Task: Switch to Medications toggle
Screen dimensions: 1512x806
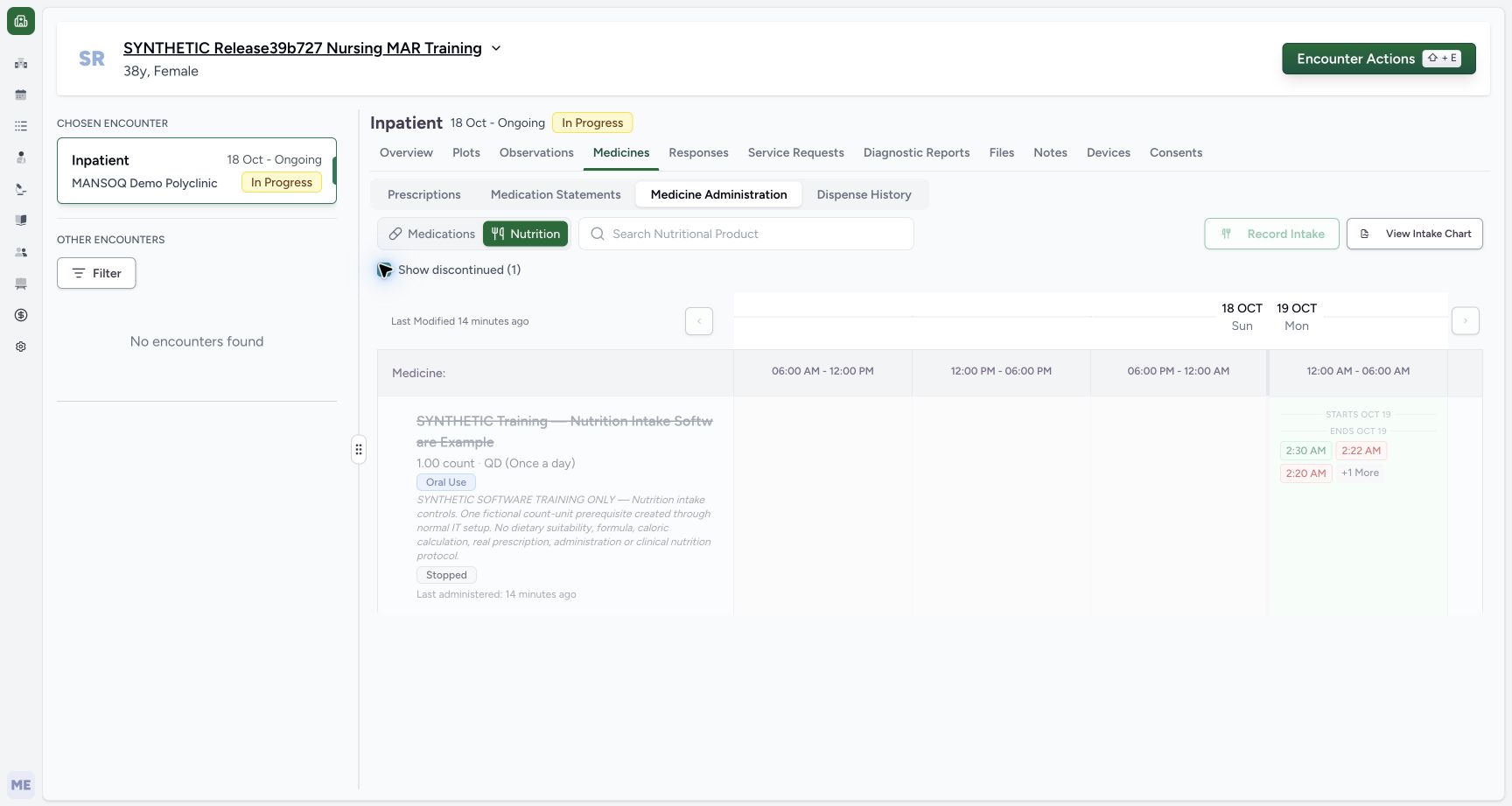Action: click(x=431, y=234)
